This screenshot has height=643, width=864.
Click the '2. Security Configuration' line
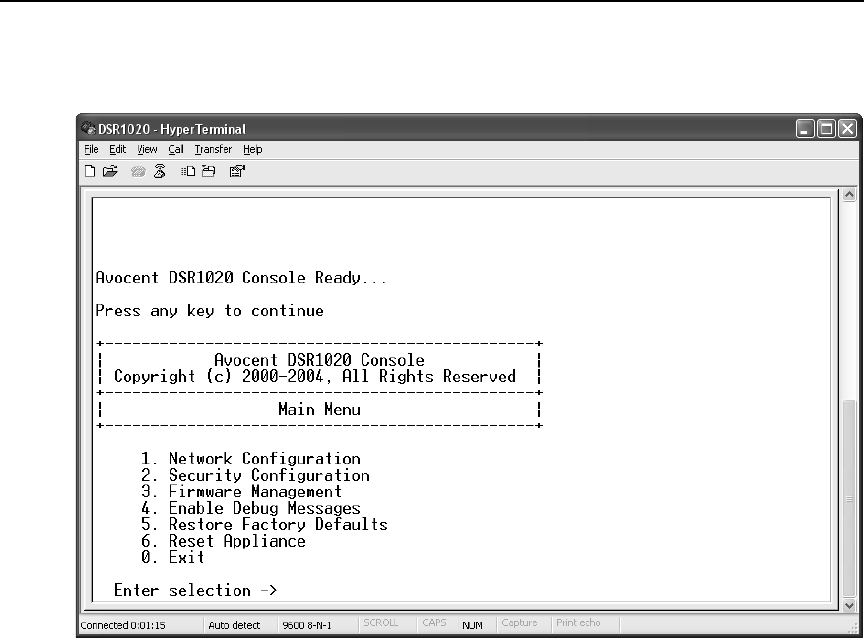coord(255,475)
